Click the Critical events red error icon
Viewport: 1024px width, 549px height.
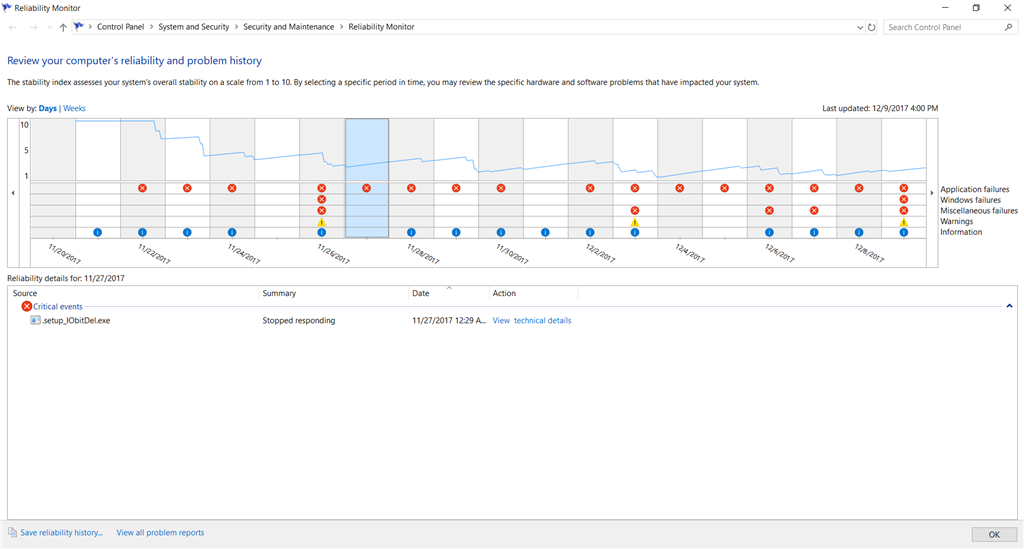point(27,306)
